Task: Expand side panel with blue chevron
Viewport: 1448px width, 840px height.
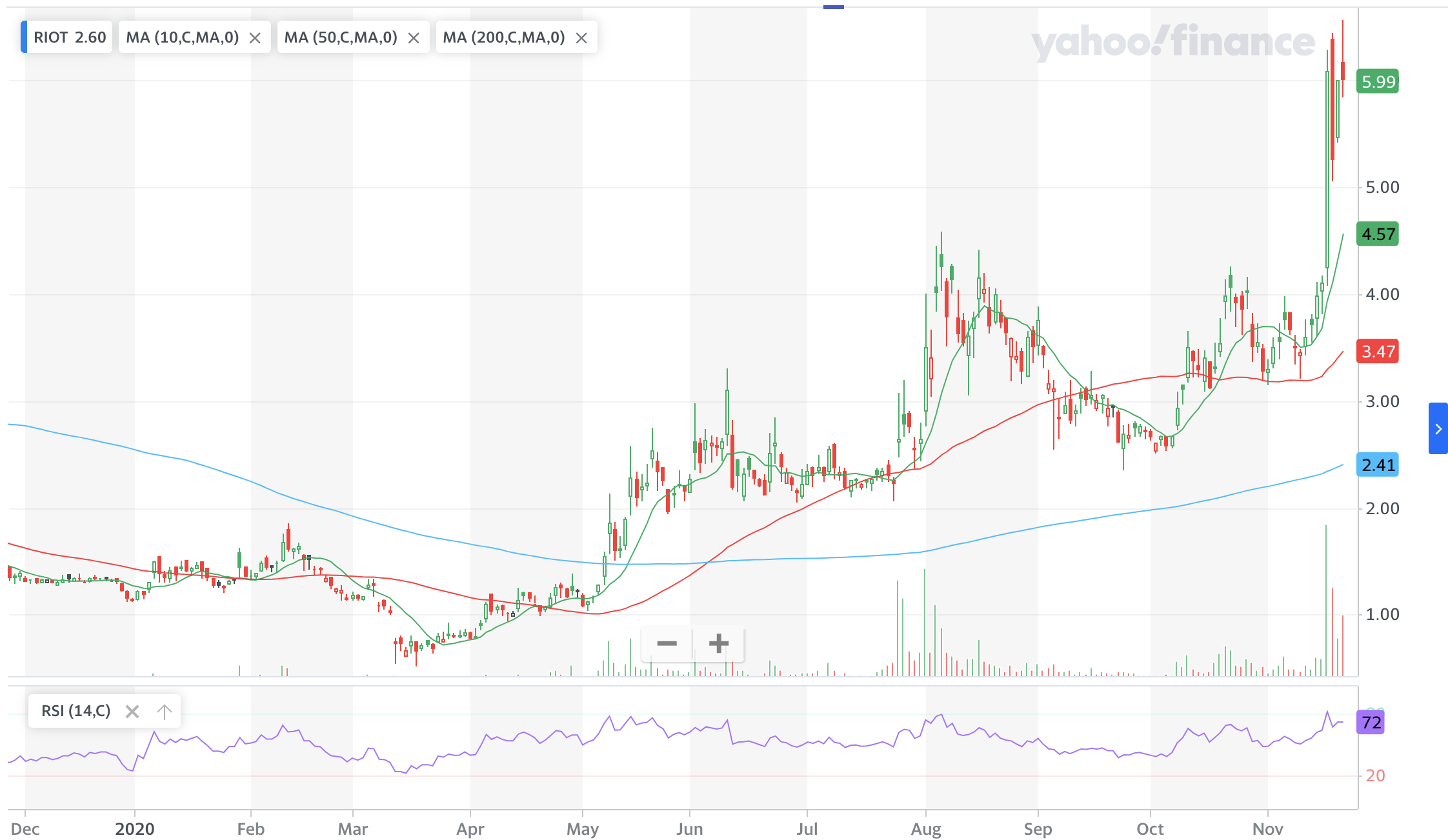Action: (1438, 428)
